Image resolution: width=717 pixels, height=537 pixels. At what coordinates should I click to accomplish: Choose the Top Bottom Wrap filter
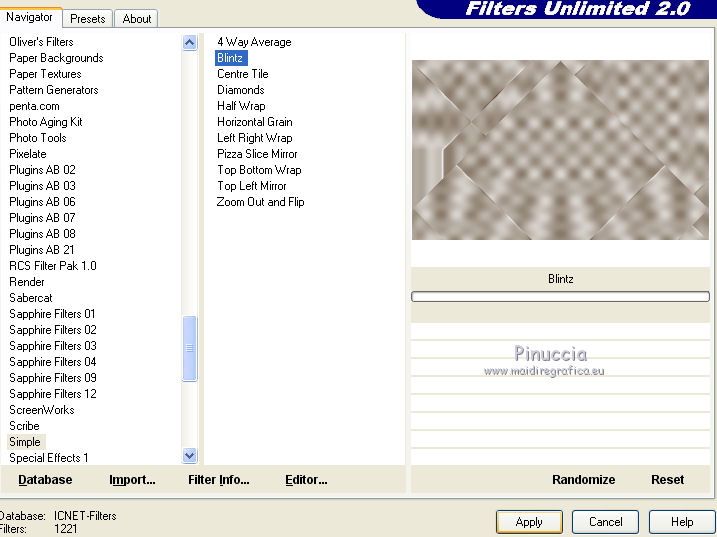(259, 170)
